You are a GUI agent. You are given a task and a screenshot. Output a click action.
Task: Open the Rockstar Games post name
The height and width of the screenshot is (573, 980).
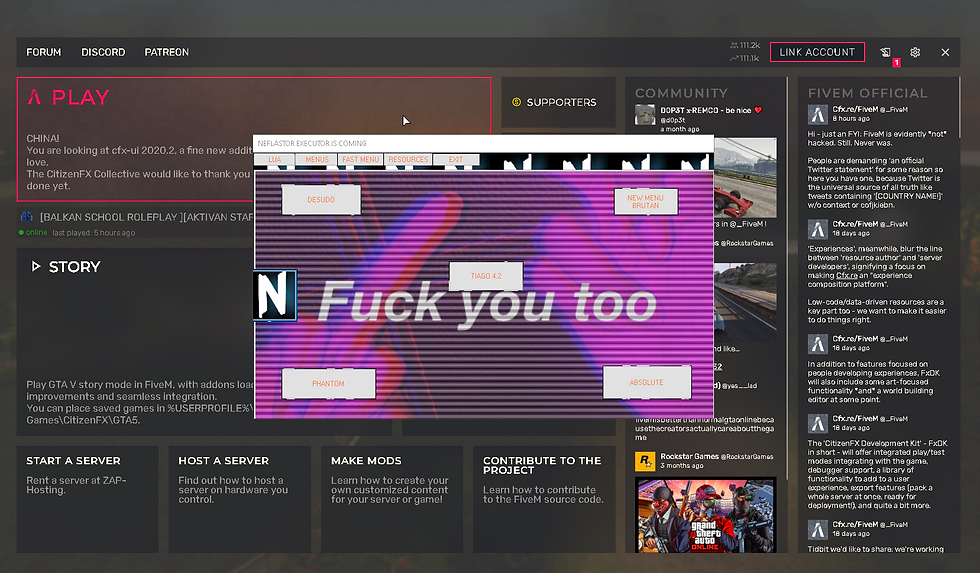[689, 456]
